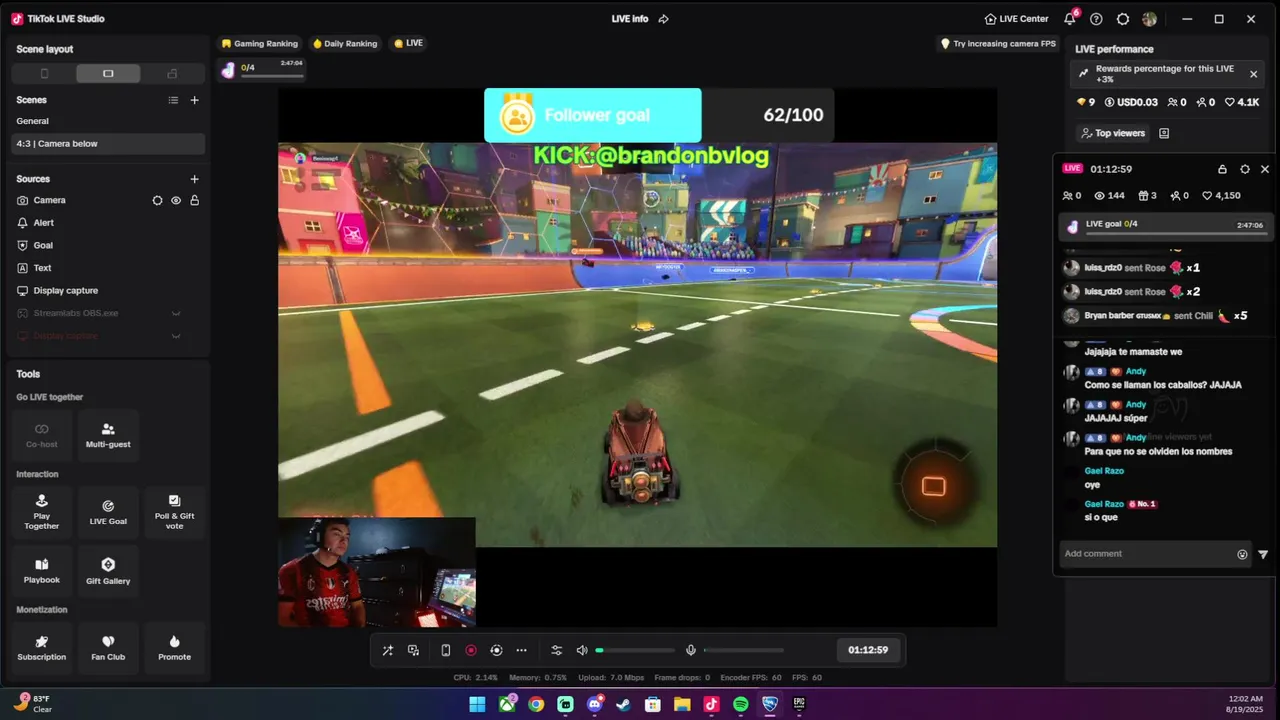
Task: Open Poll & Gift vote tool
Action: click(x=174, y=512)
